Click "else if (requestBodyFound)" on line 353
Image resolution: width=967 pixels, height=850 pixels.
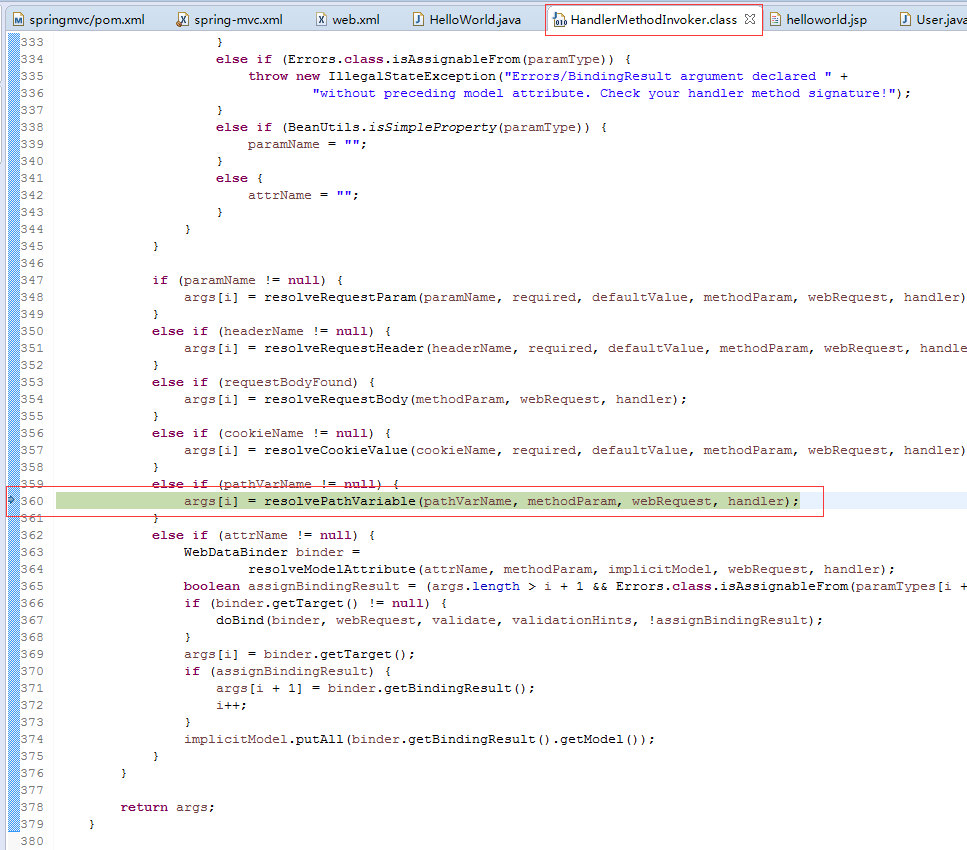tap(255, 382)
